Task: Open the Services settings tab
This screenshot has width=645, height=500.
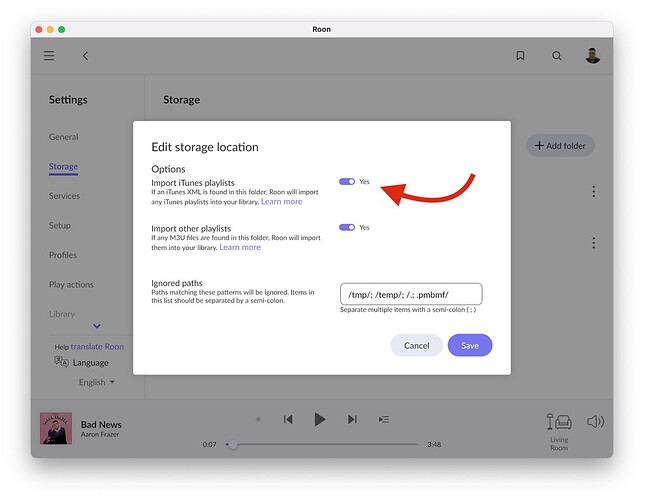Action: click(64, 196)
